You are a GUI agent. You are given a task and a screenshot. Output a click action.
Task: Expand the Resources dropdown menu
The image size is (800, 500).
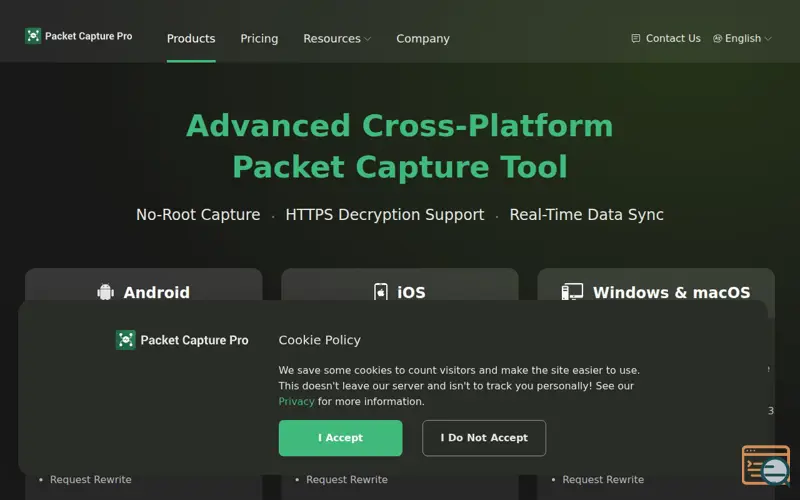click(x=337, y=39)
